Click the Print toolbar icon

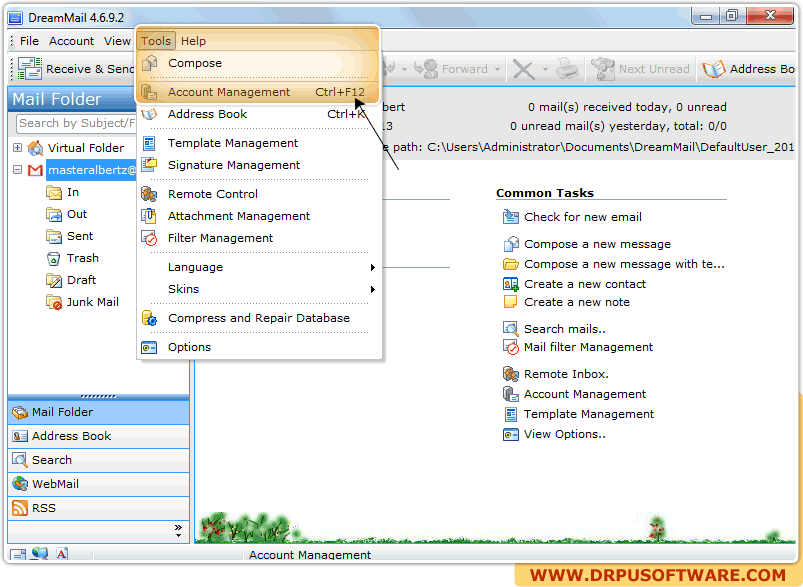click(567, 69)
